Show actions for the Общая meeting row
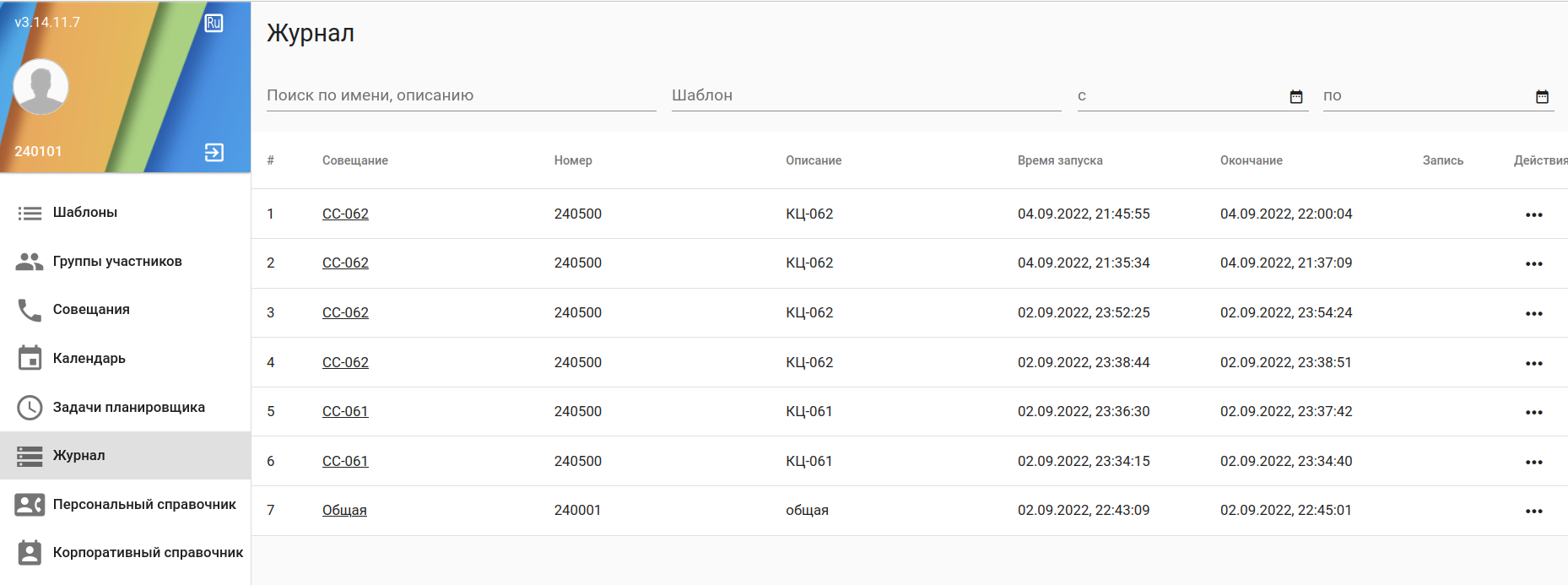1568x585 pixels. point(1533,511)
